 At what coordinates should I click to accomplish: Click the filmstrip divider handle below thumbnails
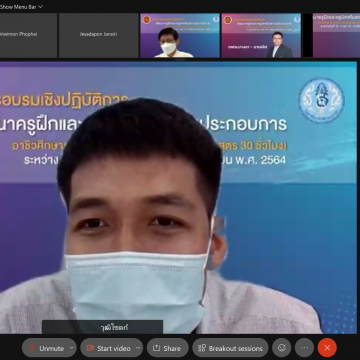(x=180, y=60)
